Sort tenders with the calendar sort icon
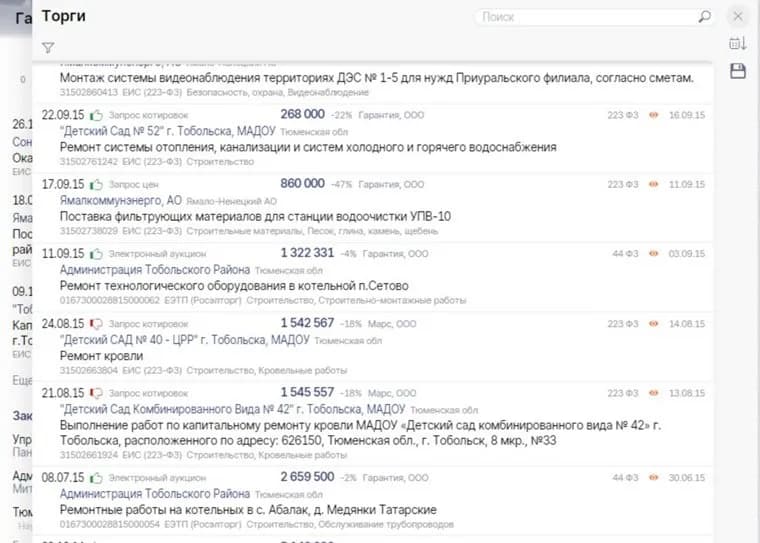The height and width of the screenshot is (543, 760). [x=738, y=43]
